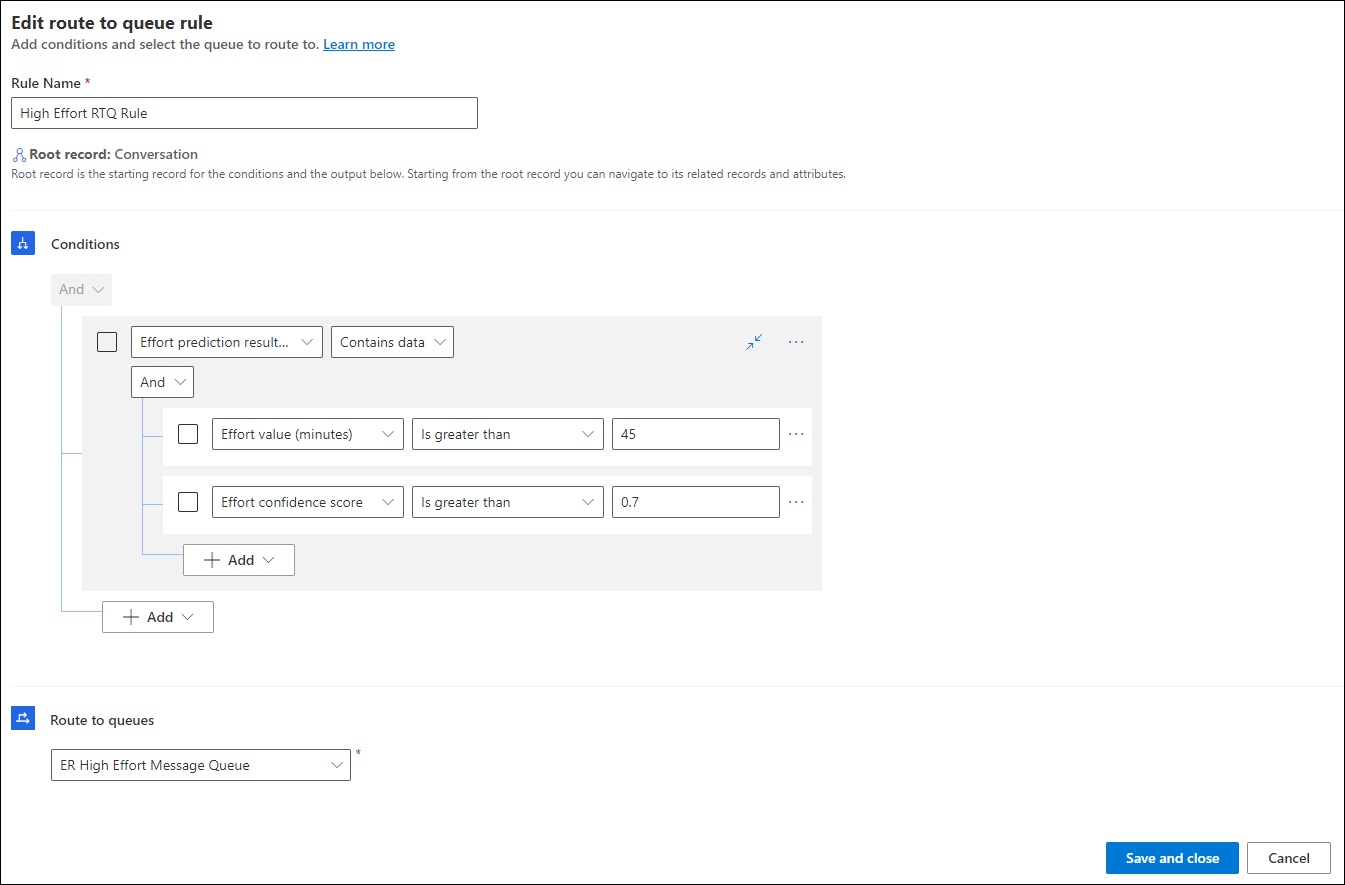Click the Cancel button
Image resolution: width=1345 pixels, height=885 pixels.
click(1289, 858)
